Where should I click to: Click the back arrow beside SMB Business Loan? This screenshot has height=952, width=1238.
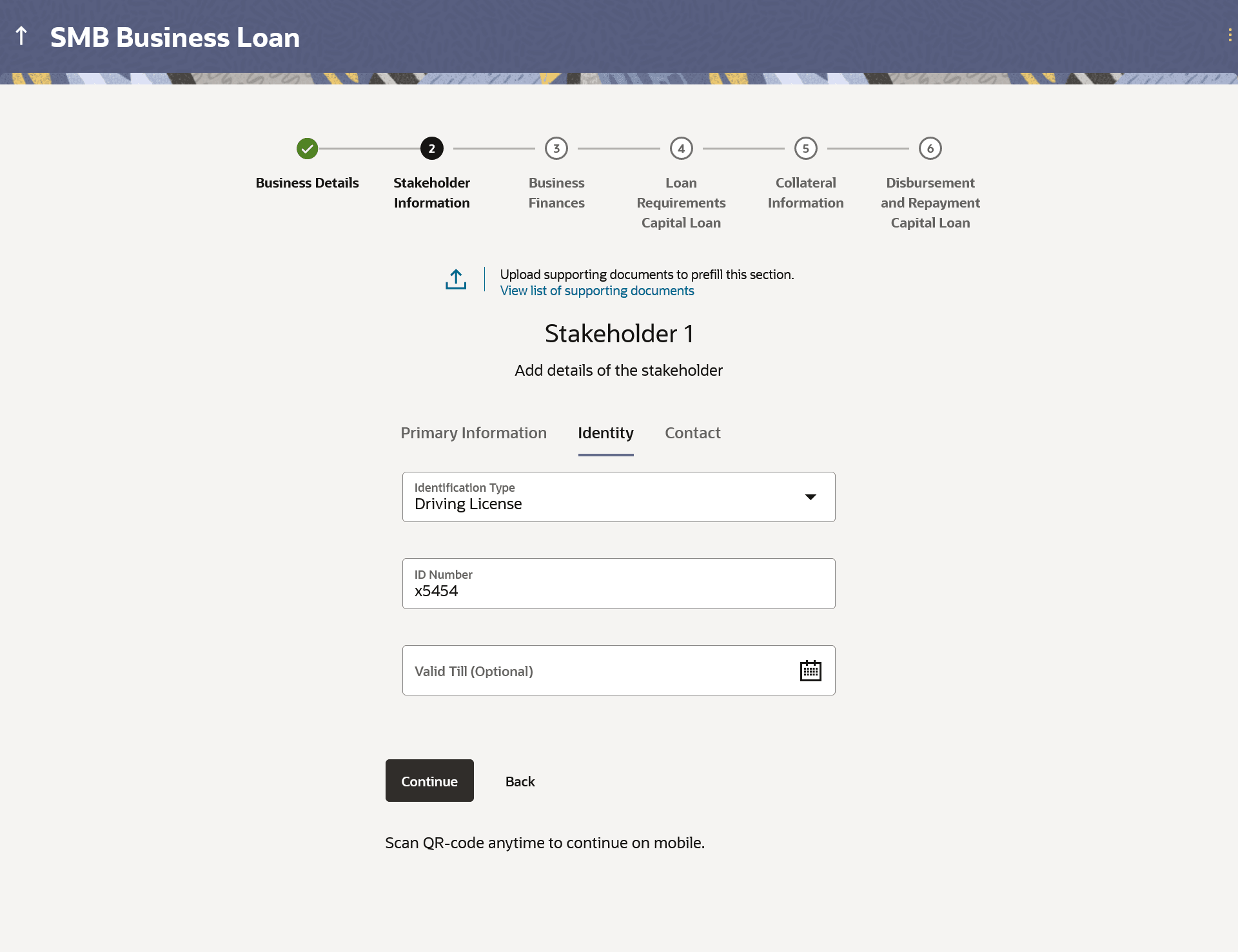click(x=21, y=37)
